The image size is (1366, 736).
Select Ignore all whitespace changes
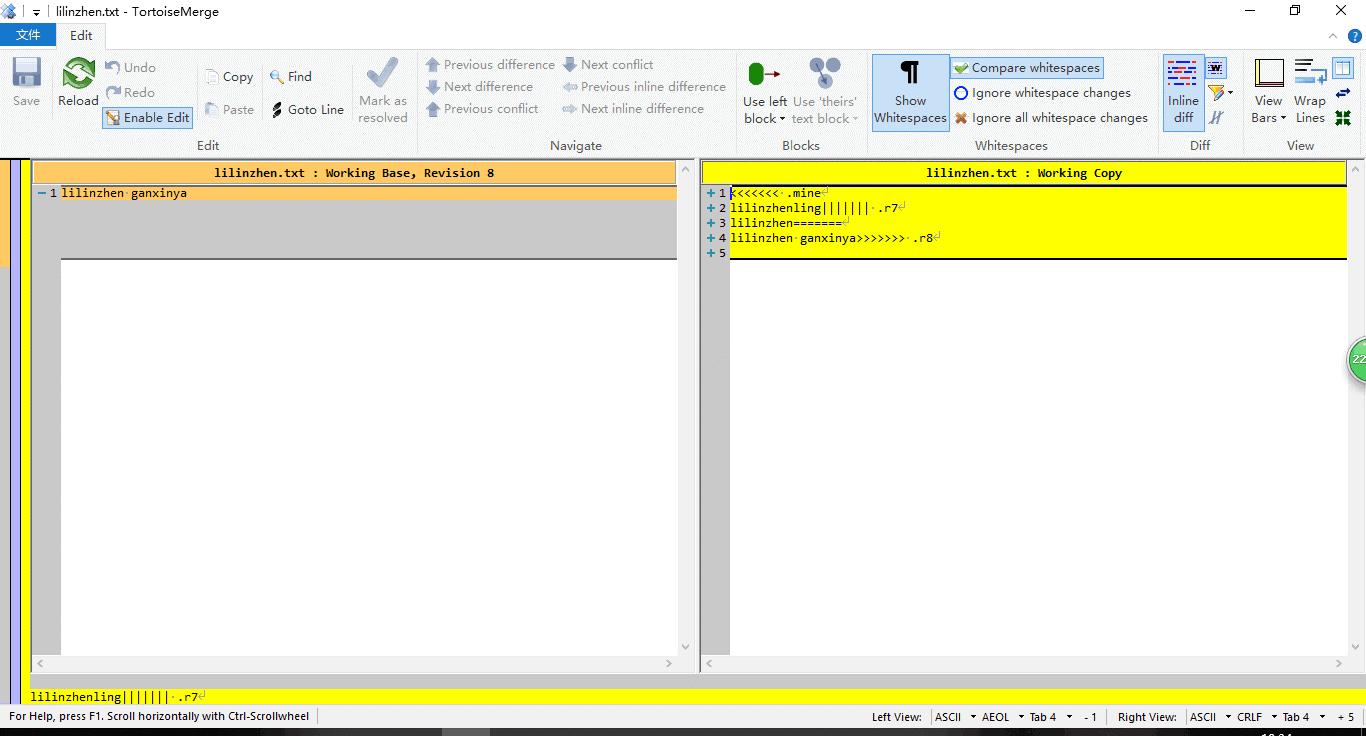1050,118
